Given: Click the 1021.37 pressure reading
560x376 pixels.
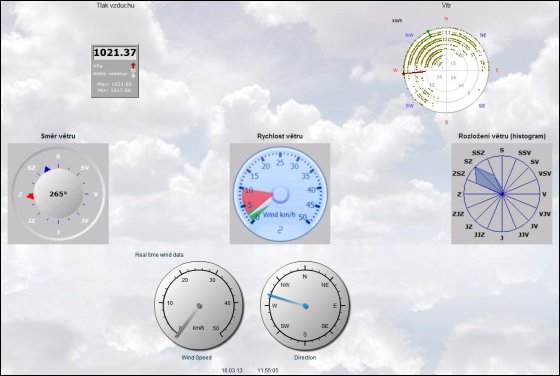Looking at the screenshot, I should (x=115, y=53).
